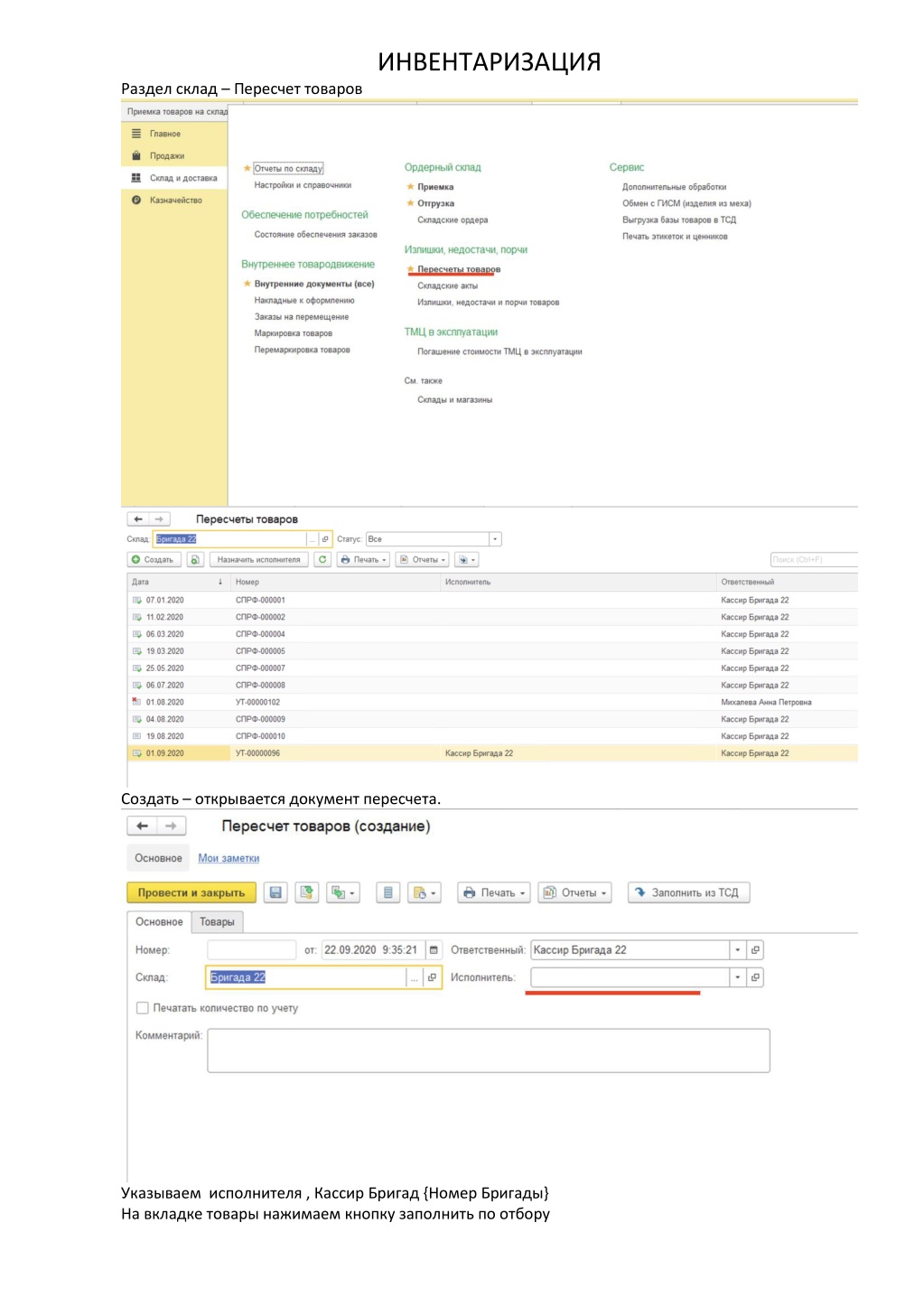Click the green refresh icon in the list toolbar

point(322,560)
